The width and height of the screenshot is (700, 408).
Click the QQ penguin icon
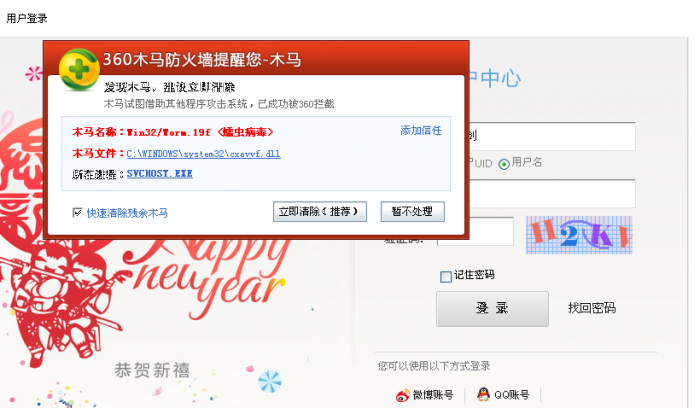coord(483,394)
